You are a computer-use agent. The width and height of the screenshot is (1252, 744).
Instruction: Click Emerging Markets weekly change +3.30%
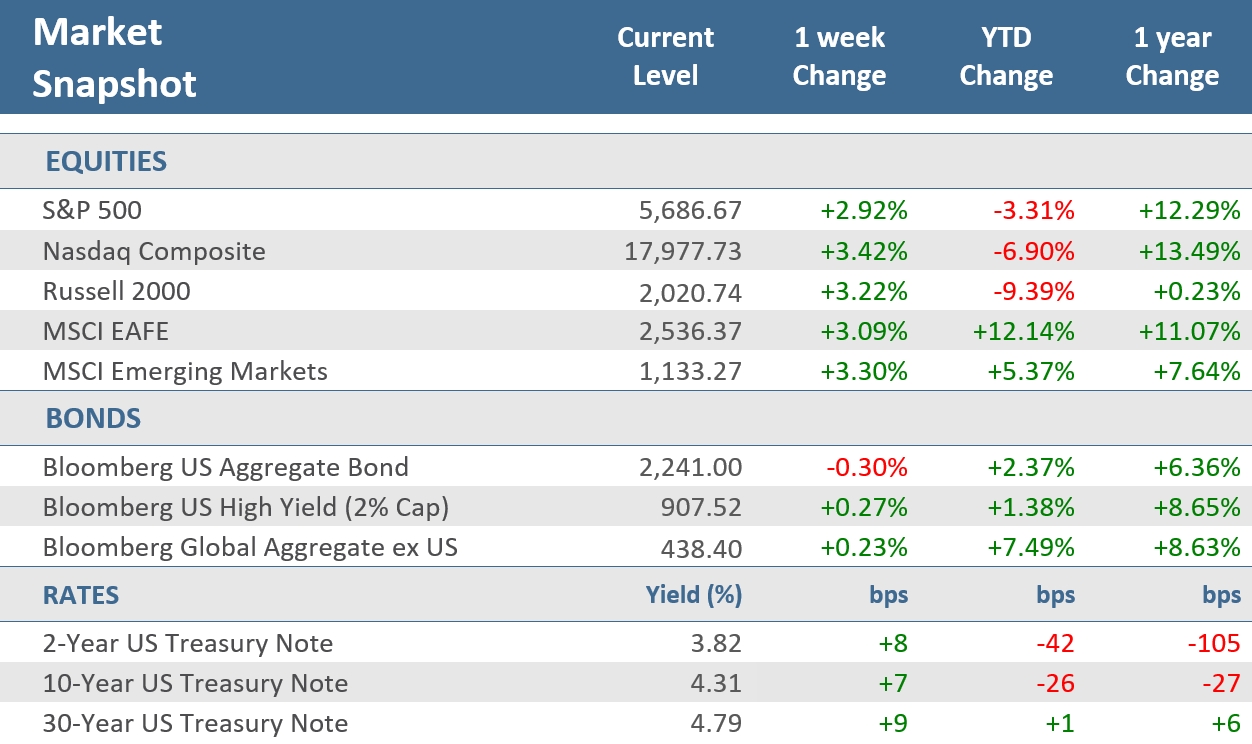point(864,372)
